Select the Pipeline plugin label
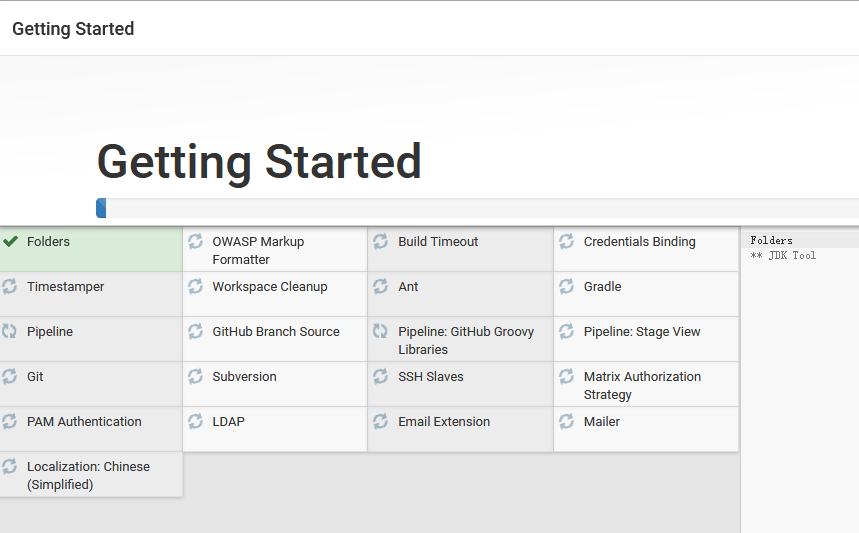Viewport: 859px width, 533px height. pyautogui.click(x=50, y=331)
